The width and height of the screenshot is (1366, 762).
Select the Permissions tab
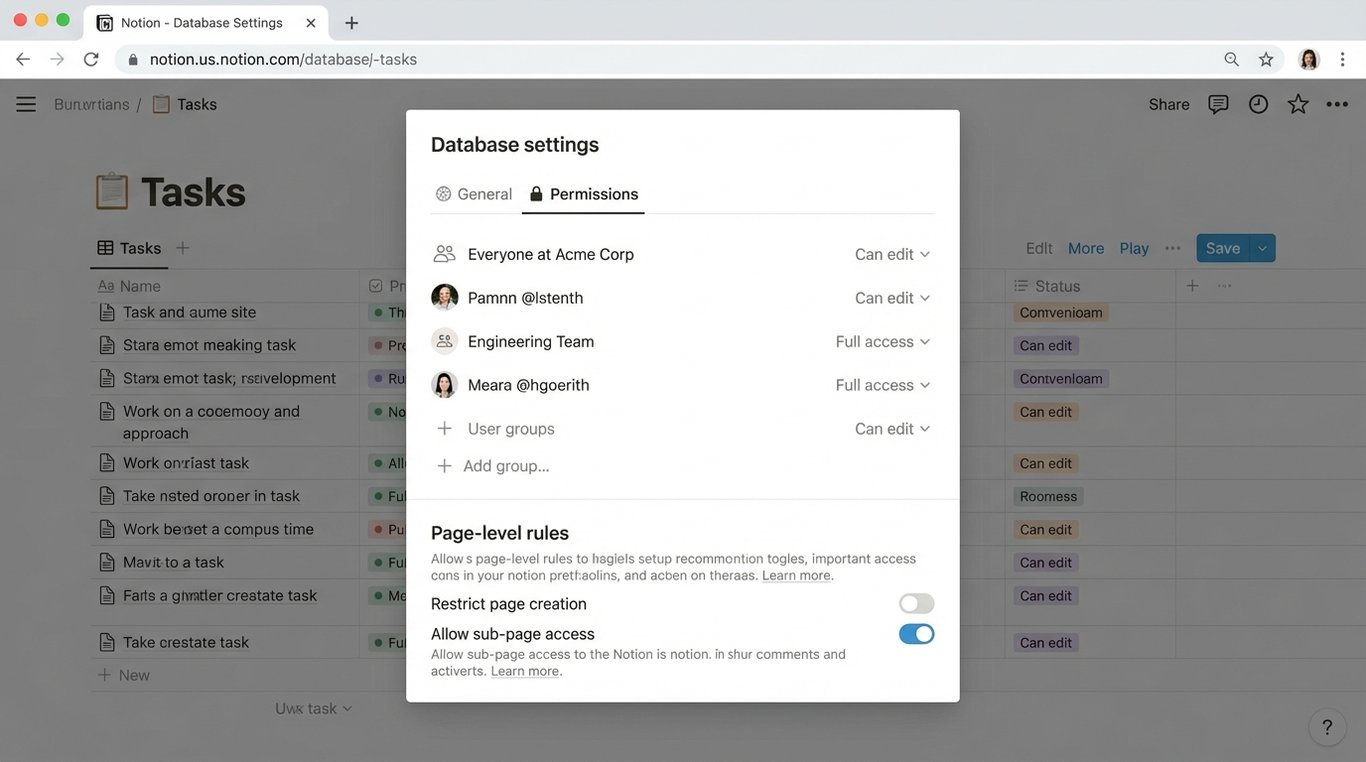[x=584, y=194]
